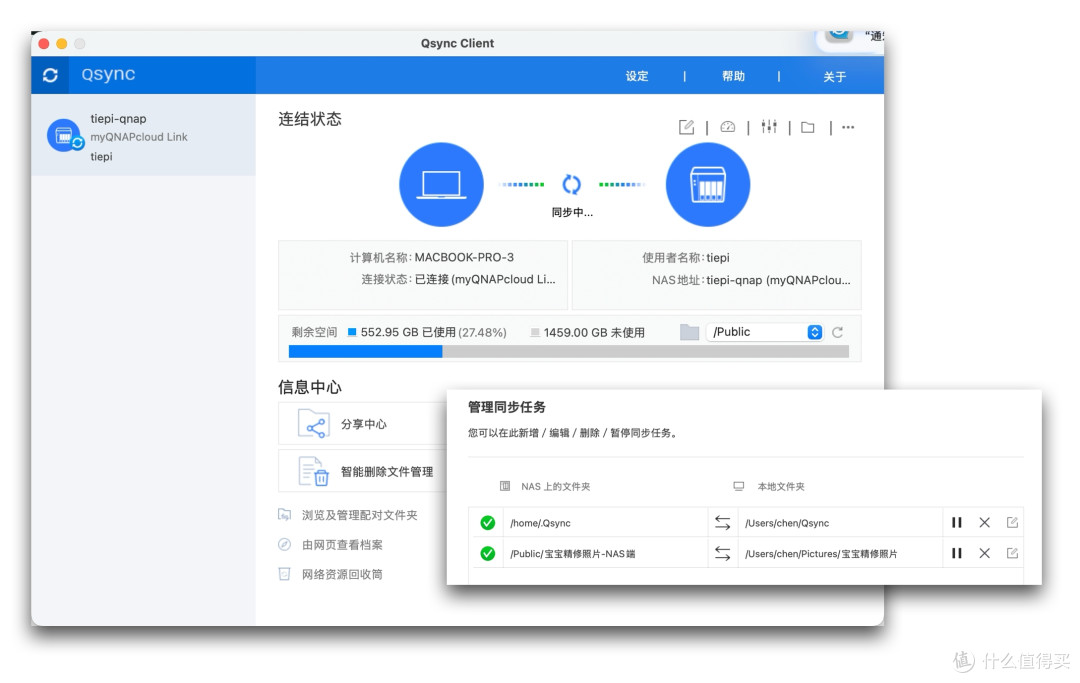Click the NAS device circle icon
The height and width of the screenshot is (683, 1080).
coord(707,185)
